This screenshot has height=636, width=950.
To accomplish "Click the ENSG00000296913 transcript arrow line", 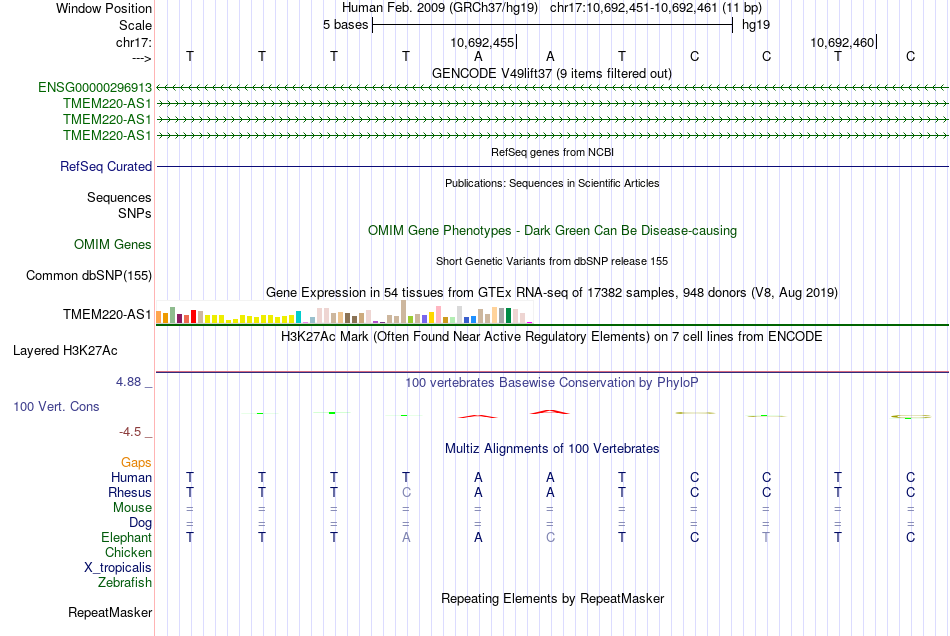I will tap(553, 88).
